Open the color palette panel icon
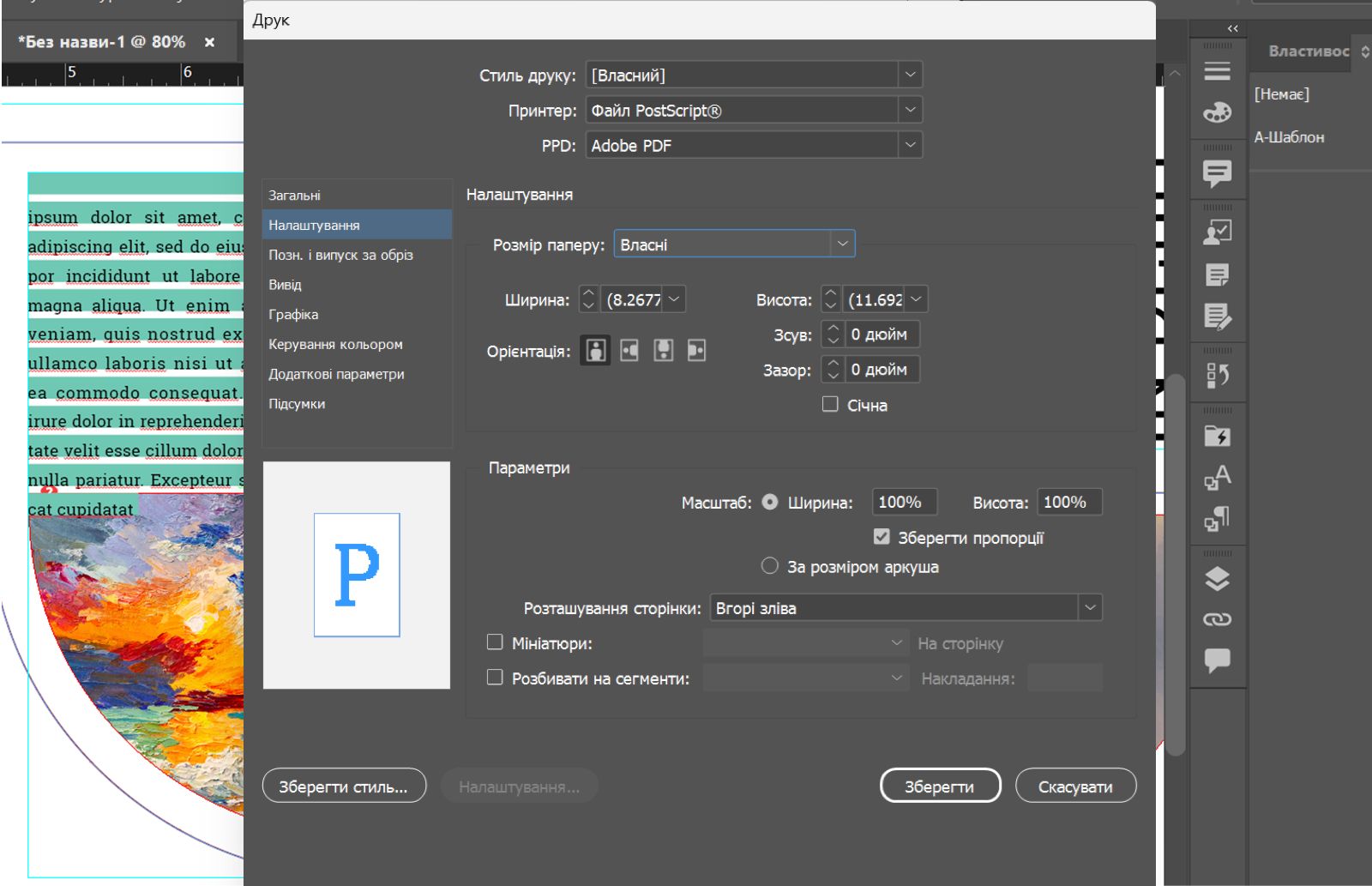The image size is (1372, 886). pos(1217,112)
